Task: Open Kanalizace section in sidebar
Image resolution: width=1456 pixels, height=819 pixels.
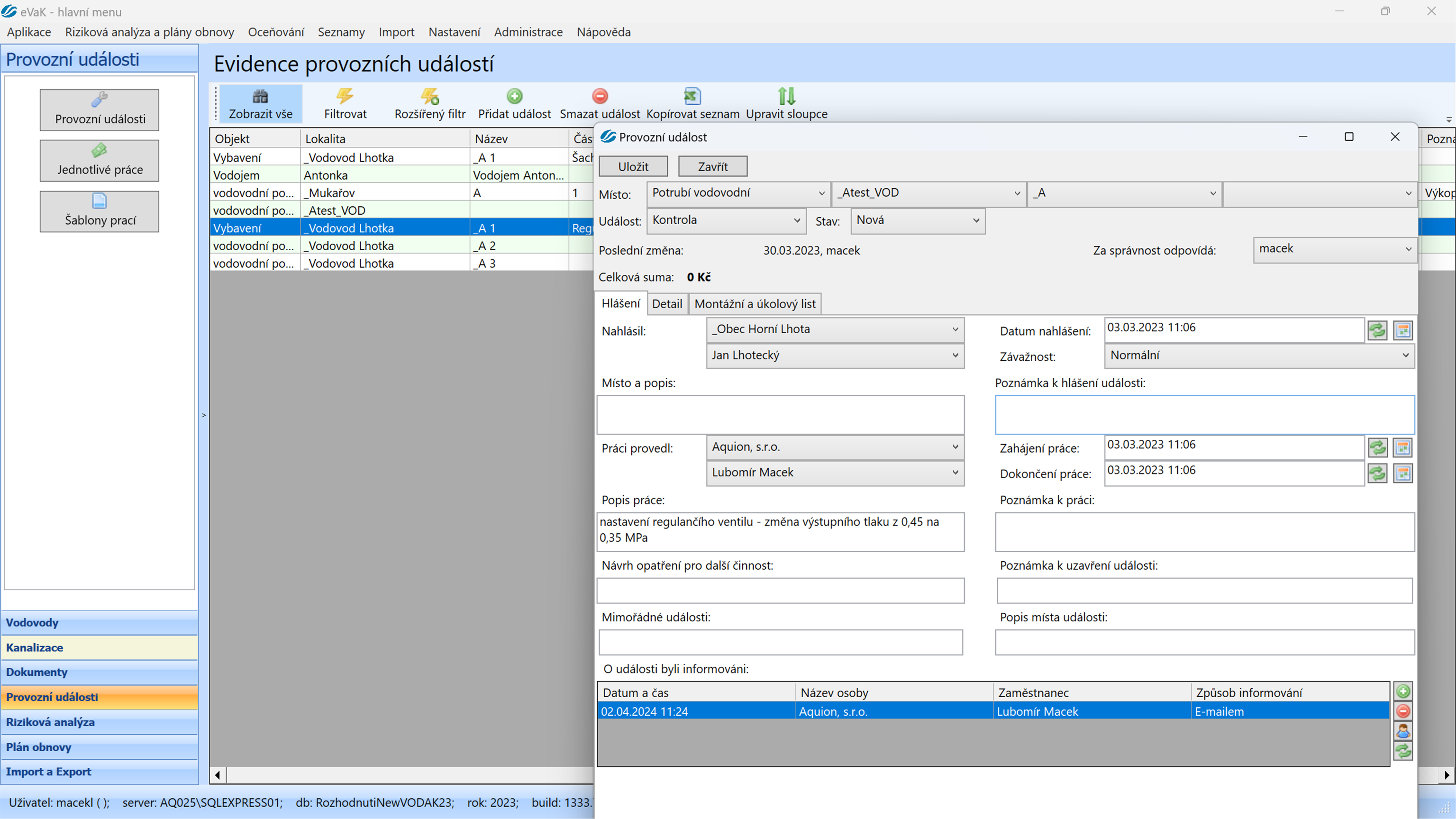Action: tap(100, 648)
